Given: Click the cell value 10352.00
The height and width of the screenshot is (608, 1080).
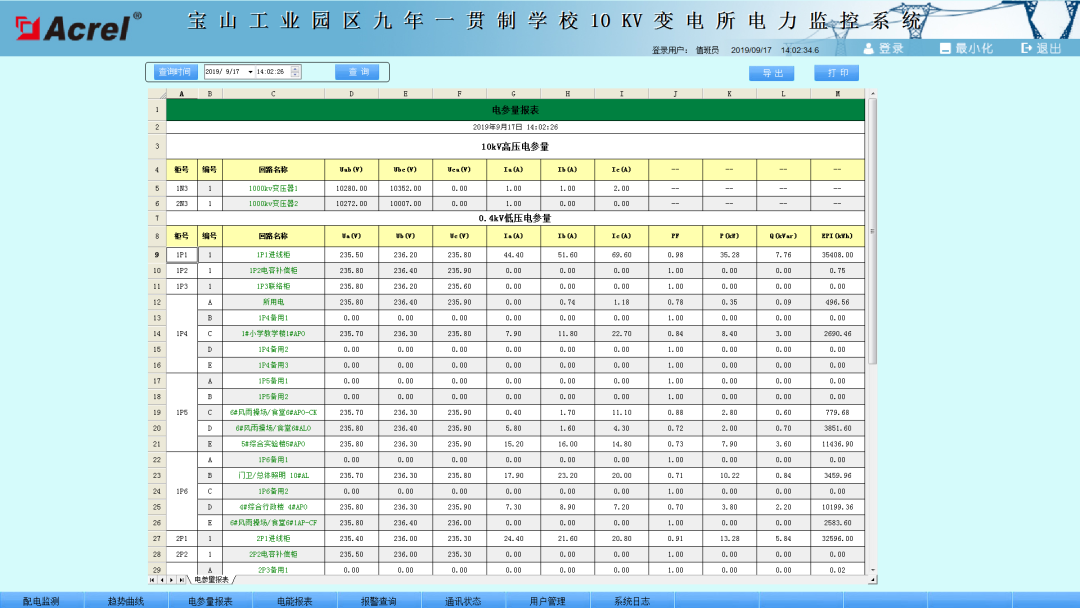Looking at the screenshot, I should click(405, 188).
